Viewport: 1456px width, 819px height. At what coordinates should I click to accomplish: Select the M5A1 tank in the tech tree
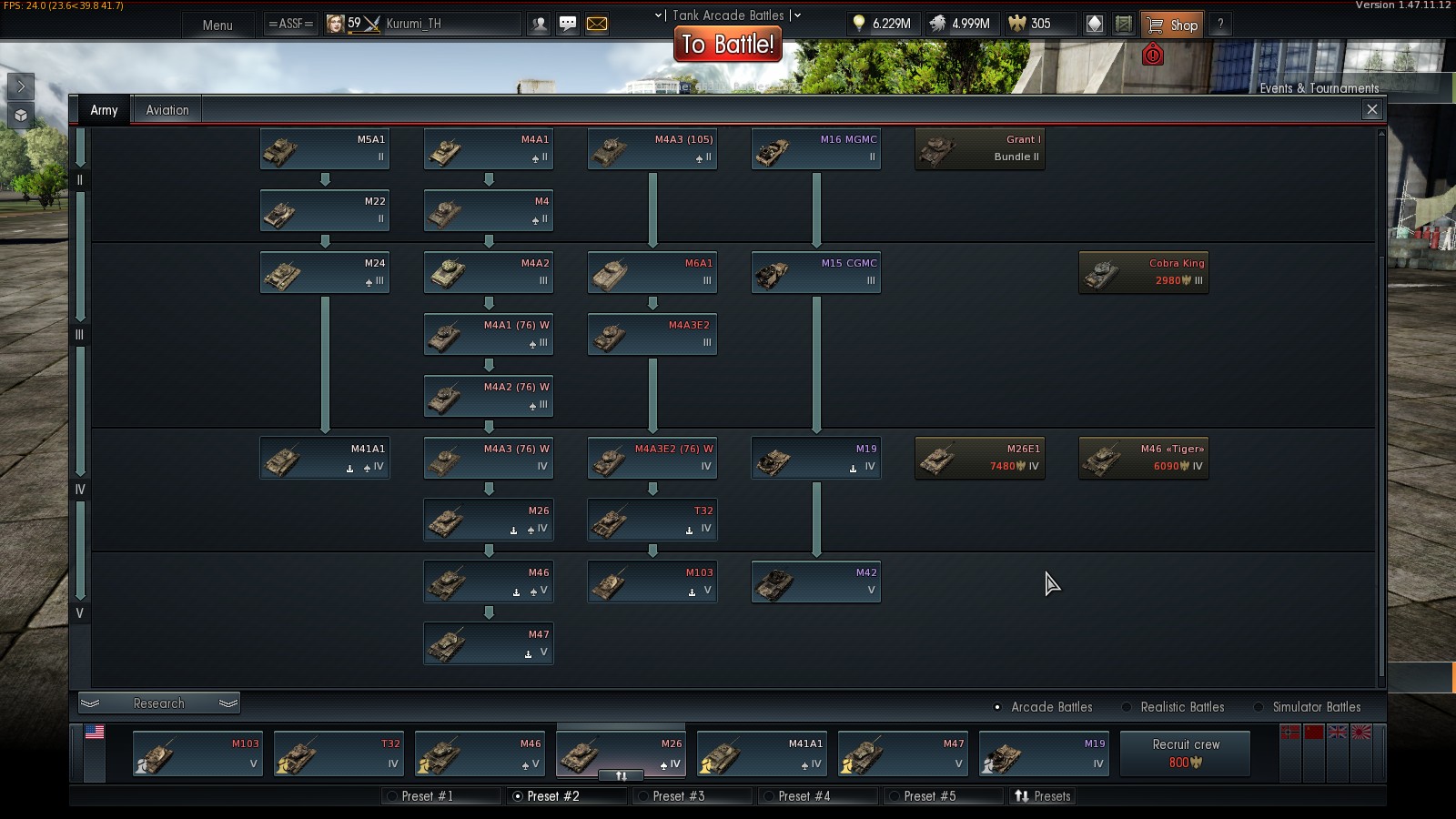pos(325,149)
